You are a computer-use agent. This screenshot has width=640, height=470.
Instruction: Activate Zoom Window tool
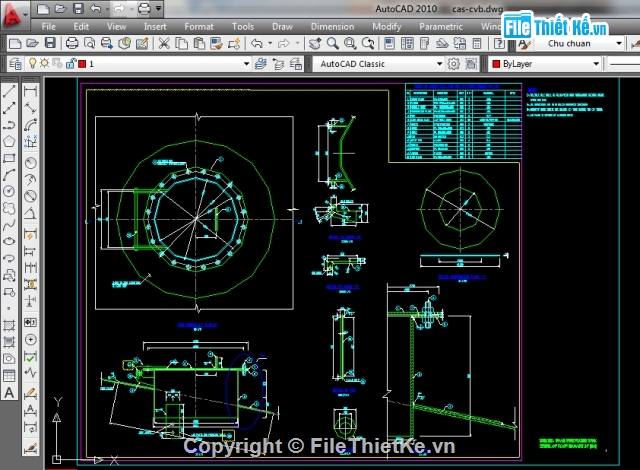(350, 43)
